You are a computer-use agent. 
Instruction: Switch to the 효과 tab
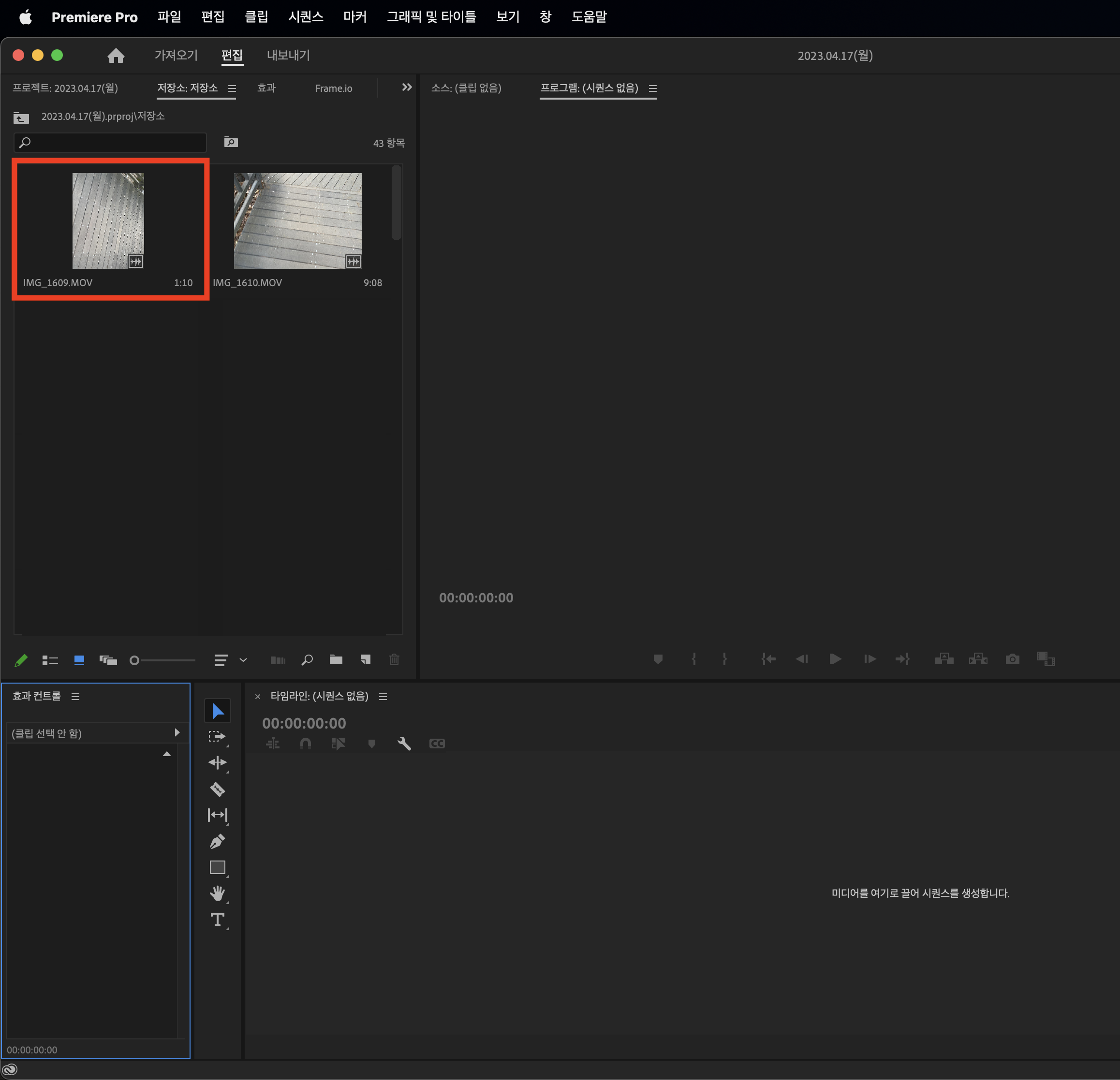266,88
